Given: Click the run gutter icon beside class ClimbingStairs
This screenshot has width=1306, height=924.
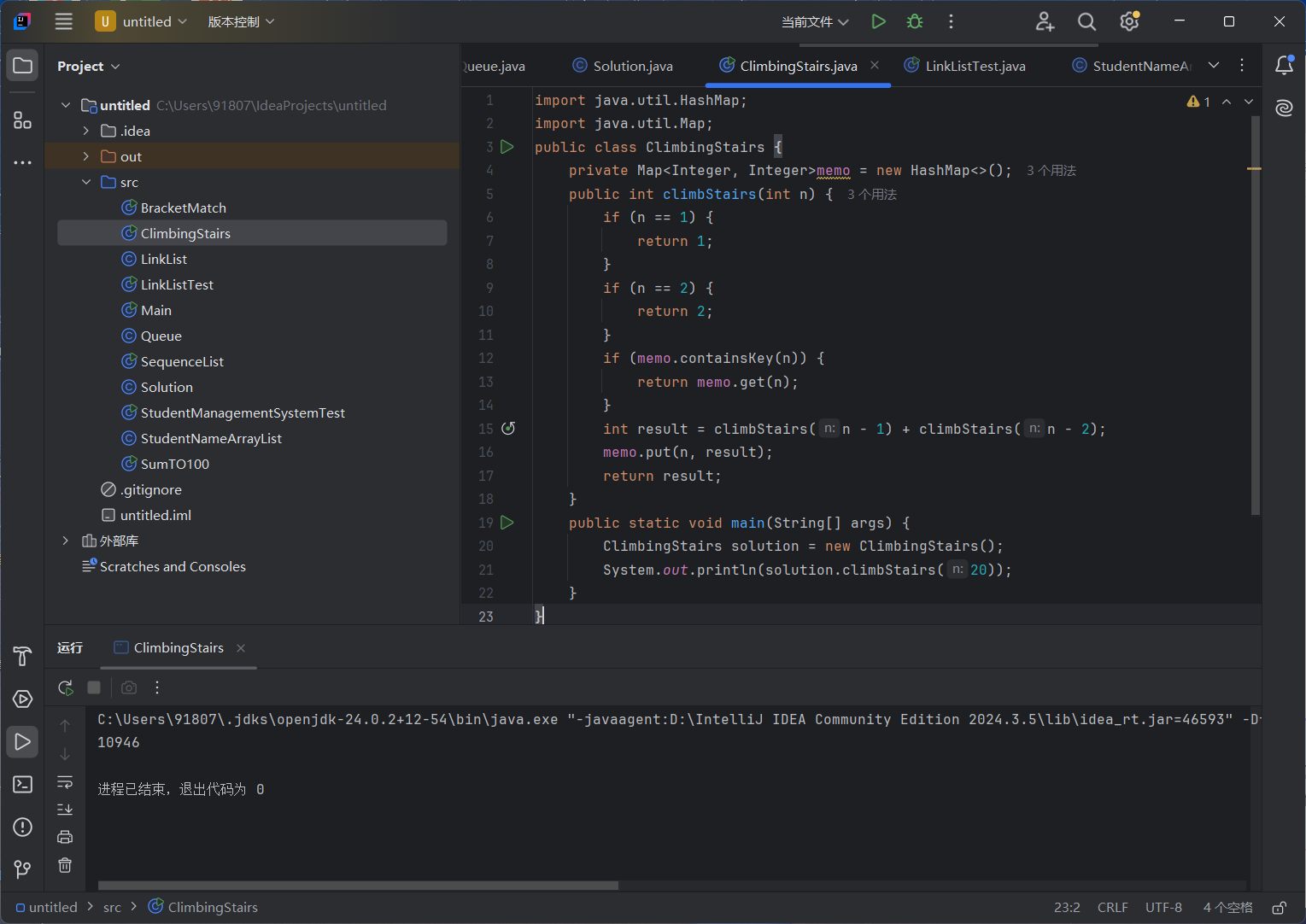Looking at the screenshot, I should coord(507,147).
